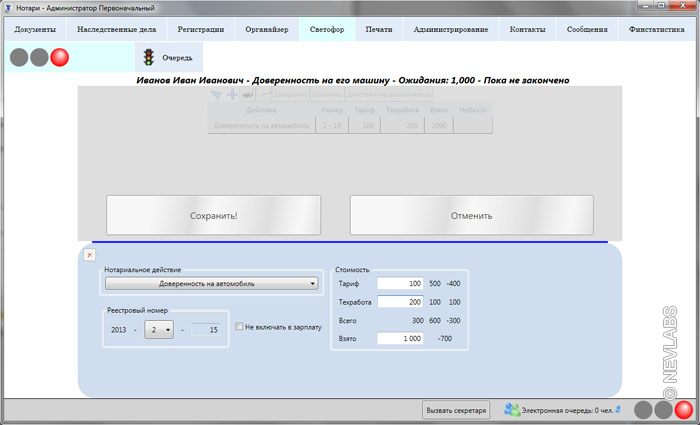Close the form panel with red X
700x425 pixels.
pos(89,255)
